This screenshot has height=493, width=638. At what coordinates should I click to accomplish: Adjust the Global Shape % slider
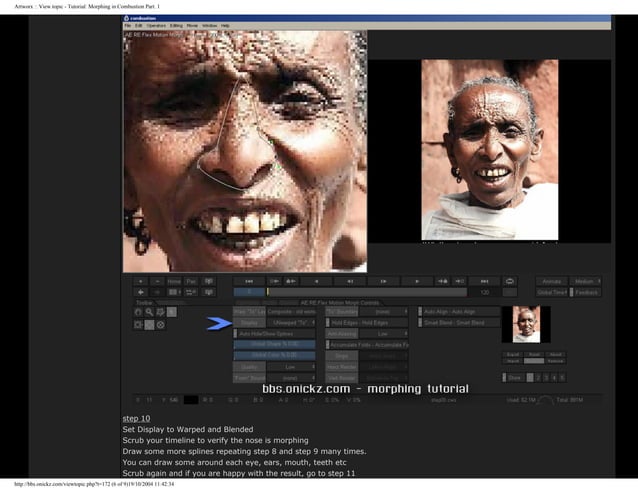tap(274, 345)
